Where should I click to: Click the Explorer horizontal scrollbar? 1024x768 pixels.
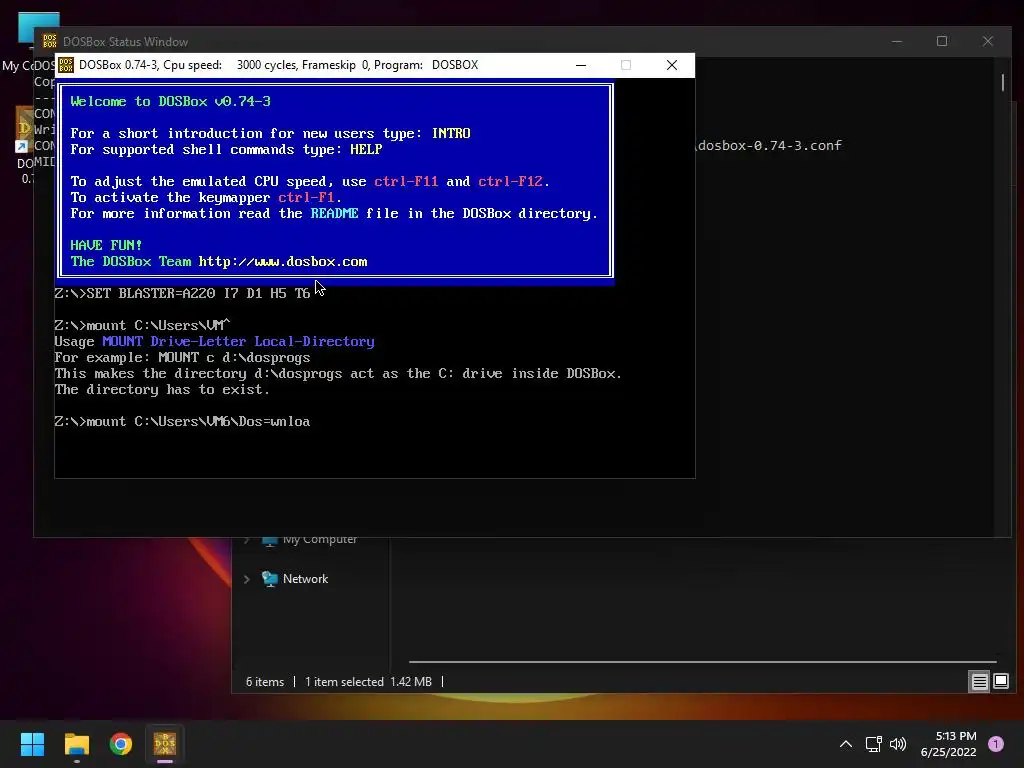click(702, 662)
